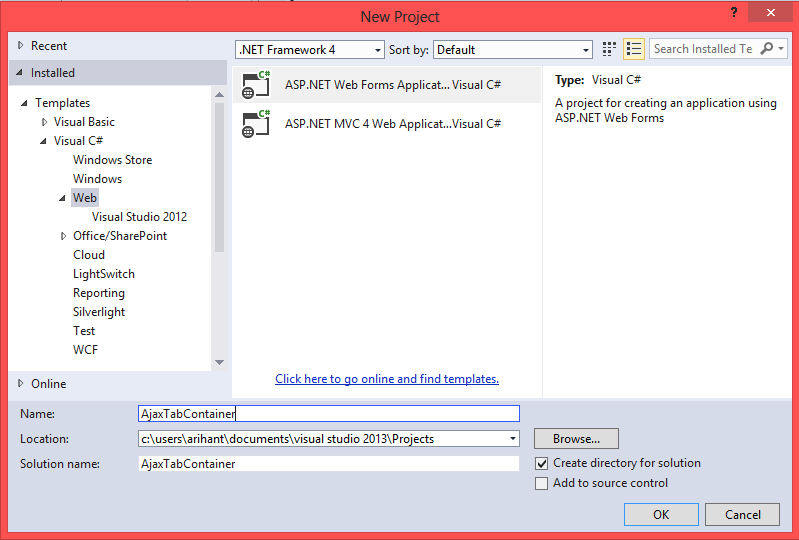
Task: Select ASP.NET MVC 4 Web Application row text
Action: click(393, 124)
